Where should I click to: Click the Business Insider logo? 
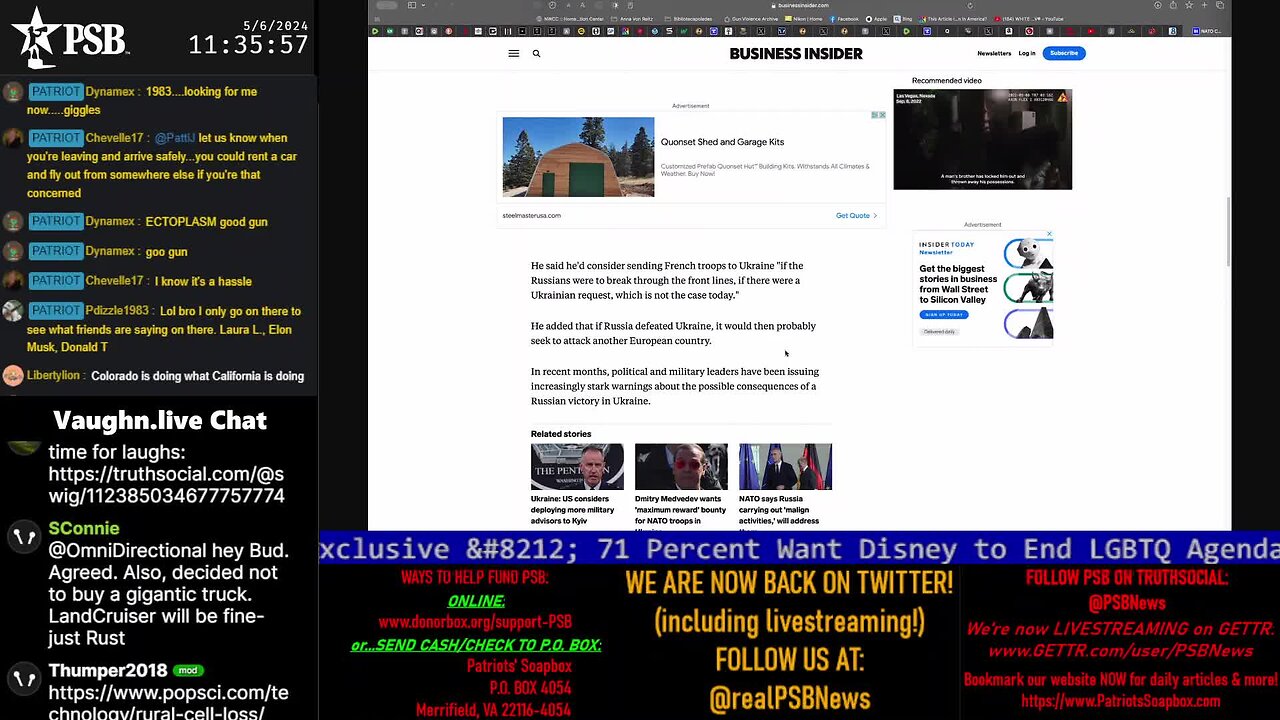796,54
